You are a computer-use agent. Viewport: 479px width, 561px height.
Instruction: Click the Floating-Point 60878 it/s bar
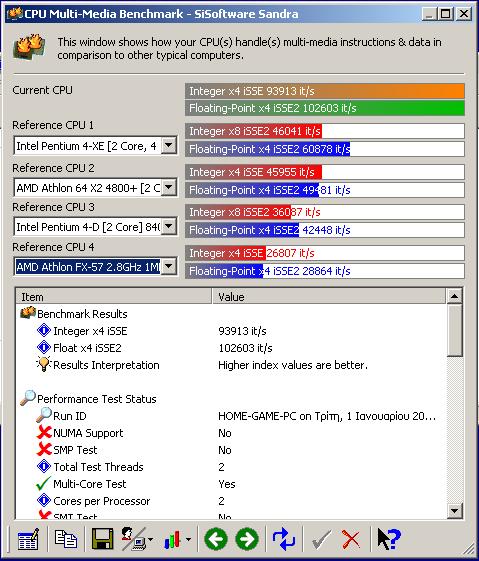click(325, 149)
